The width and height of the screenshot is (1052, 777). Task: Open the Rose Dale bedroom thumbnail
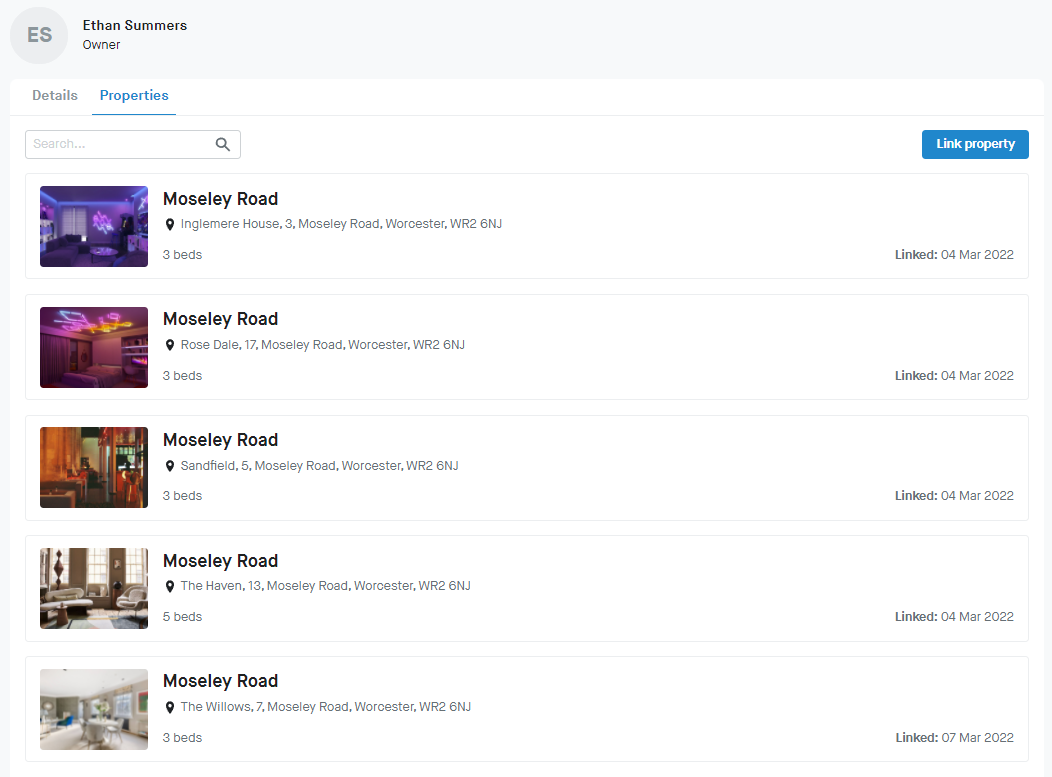click(x=94, y=347)
